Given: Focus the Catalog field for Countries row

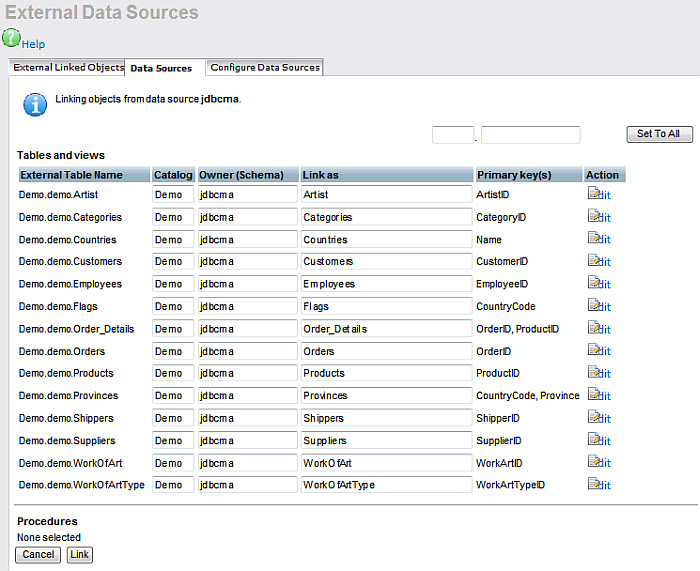Looking at the screenshot, I should 173,240.
